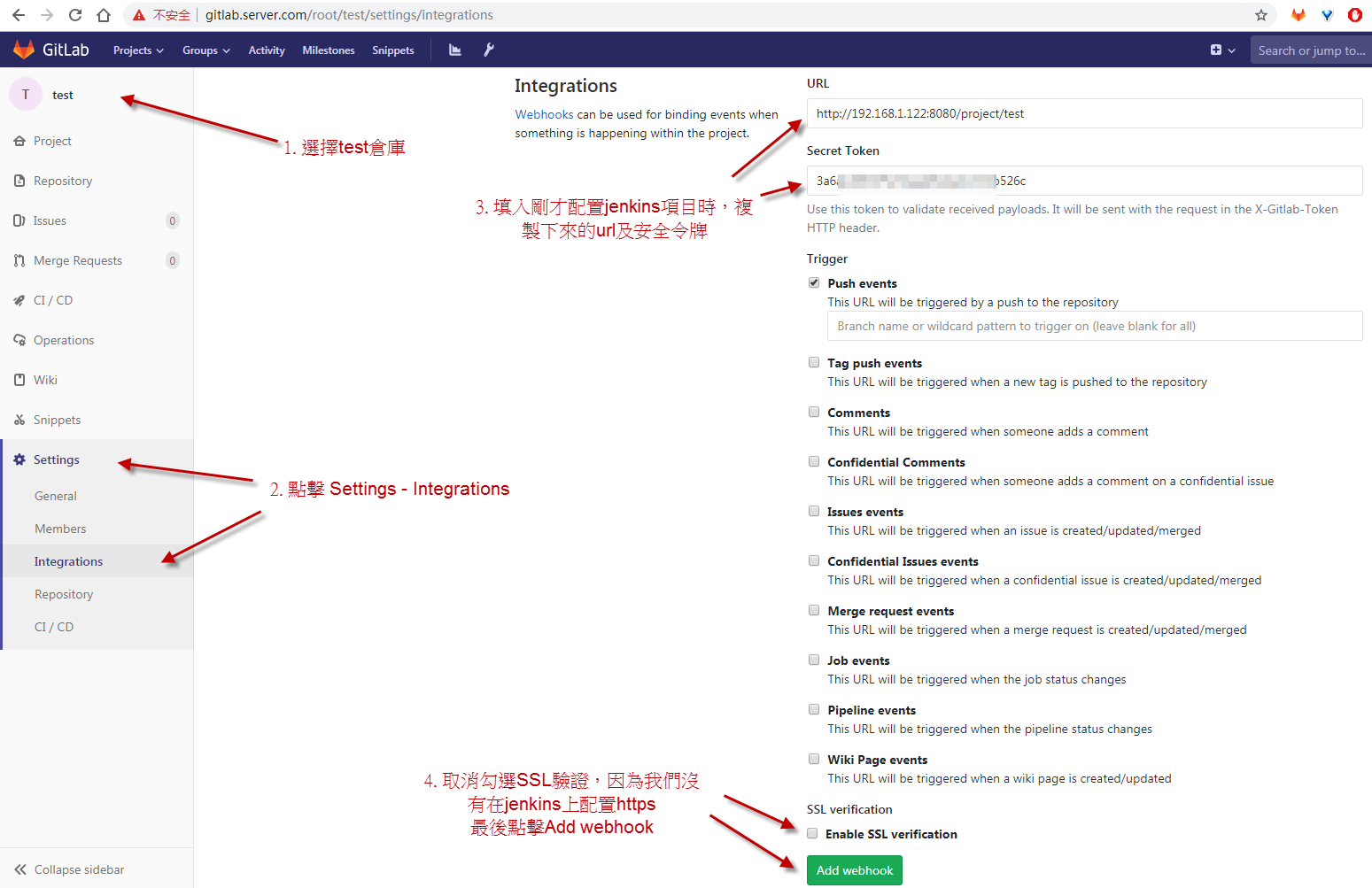Click the CI / CD rocket icon
The height and width of the screenshot is (888, 1372).
[x=19, y=300]
